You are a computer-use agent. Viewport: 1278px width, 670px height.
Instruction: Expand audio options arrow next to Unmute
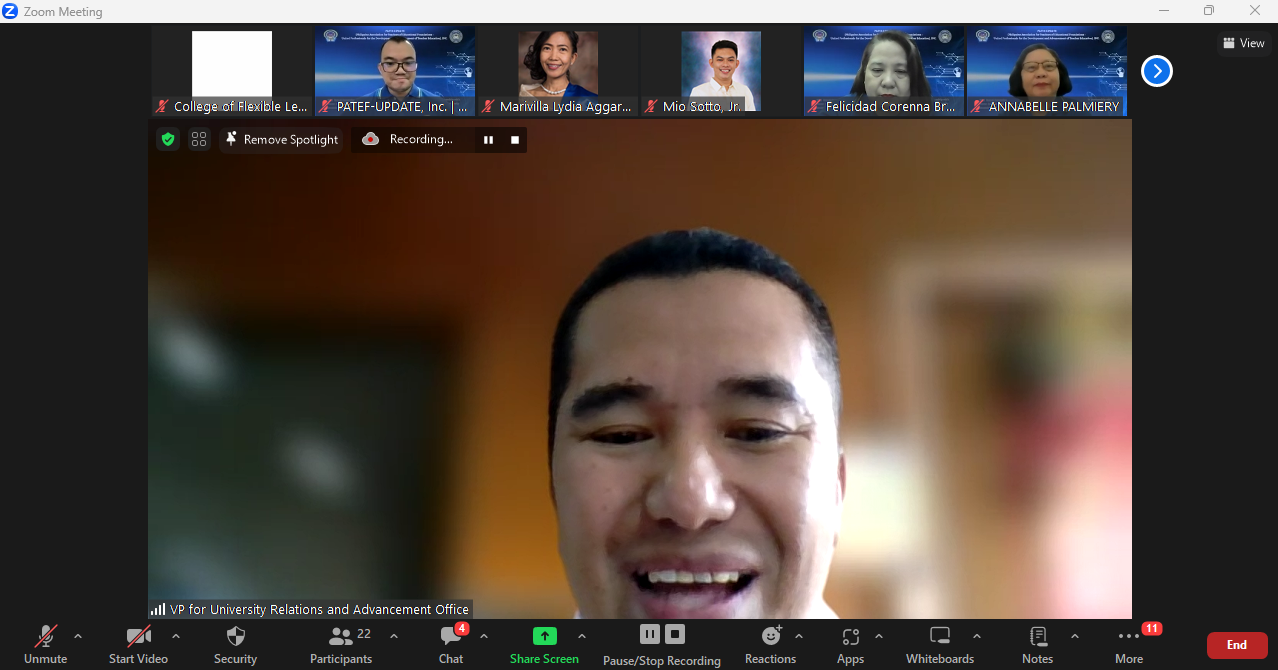click(x=78, y=636)
